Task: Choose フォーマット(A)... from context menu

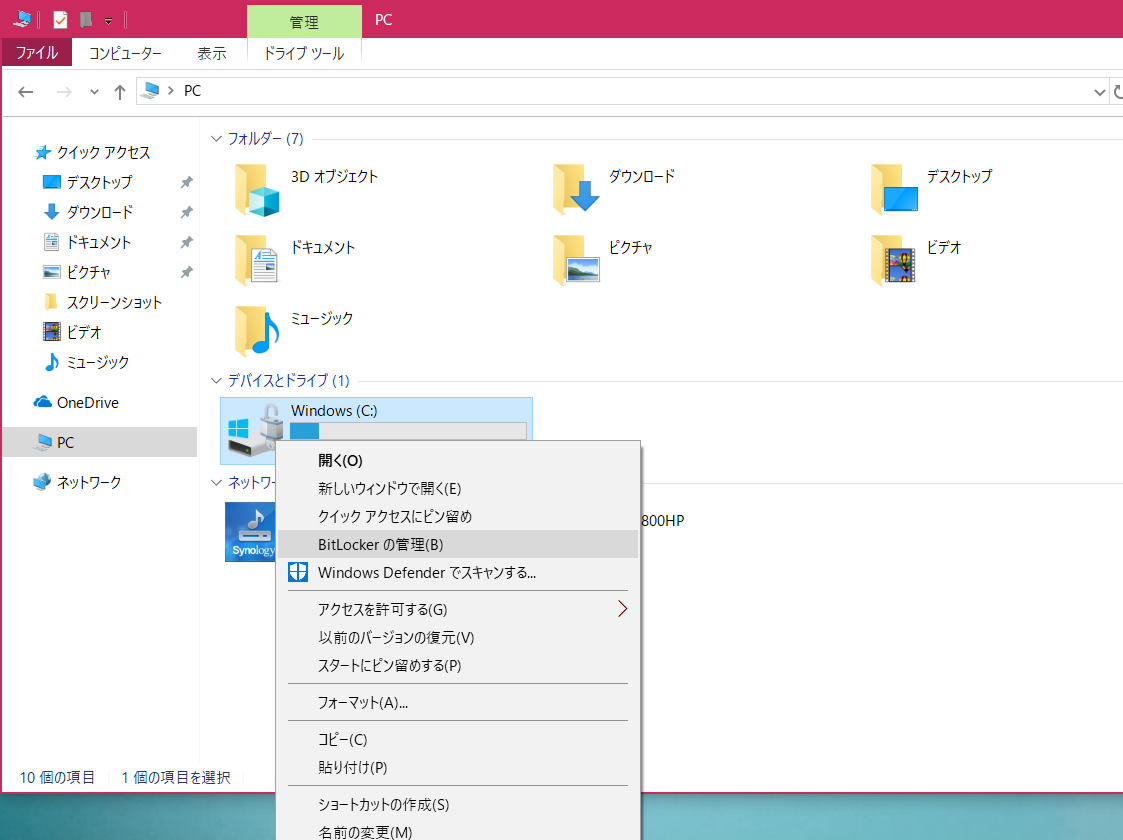Action: 457,703
